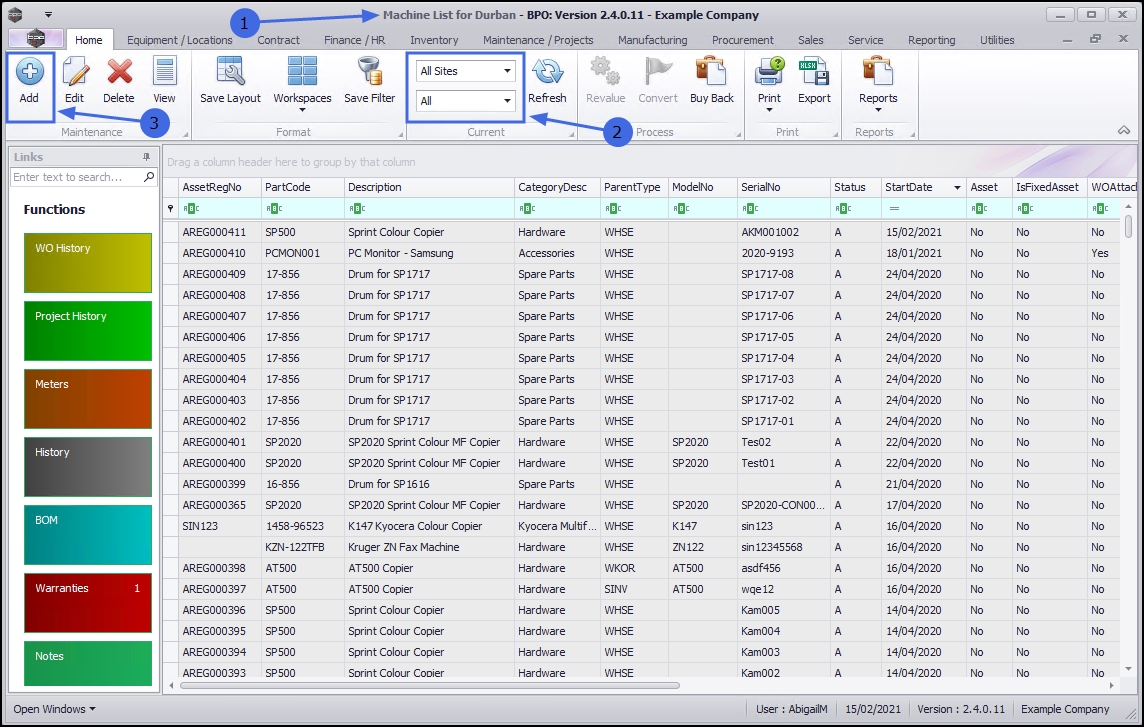
Task: Click the Links search text field
Action: point(78,177)
